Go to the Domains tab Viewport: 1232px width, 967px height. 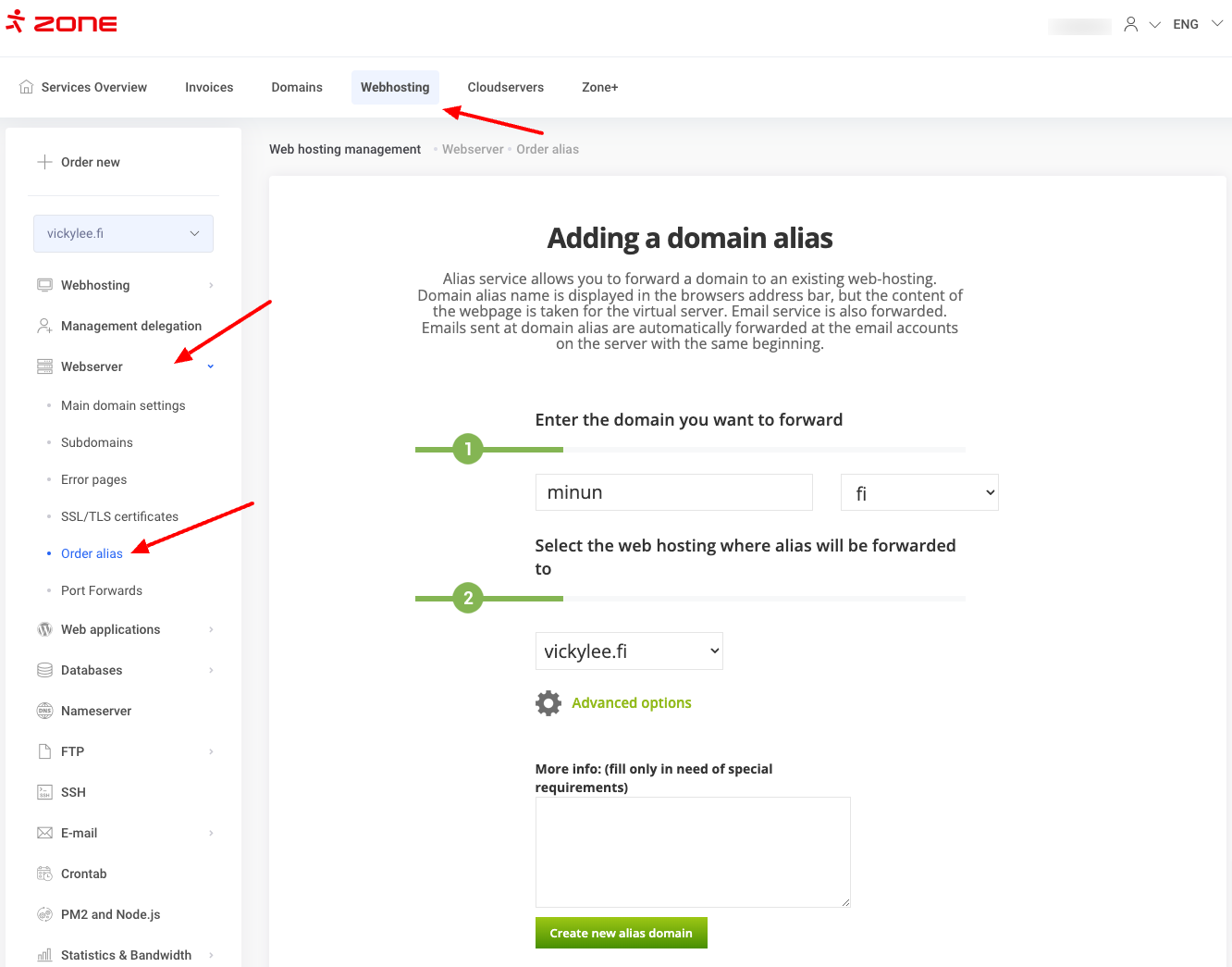coord(297,87)
